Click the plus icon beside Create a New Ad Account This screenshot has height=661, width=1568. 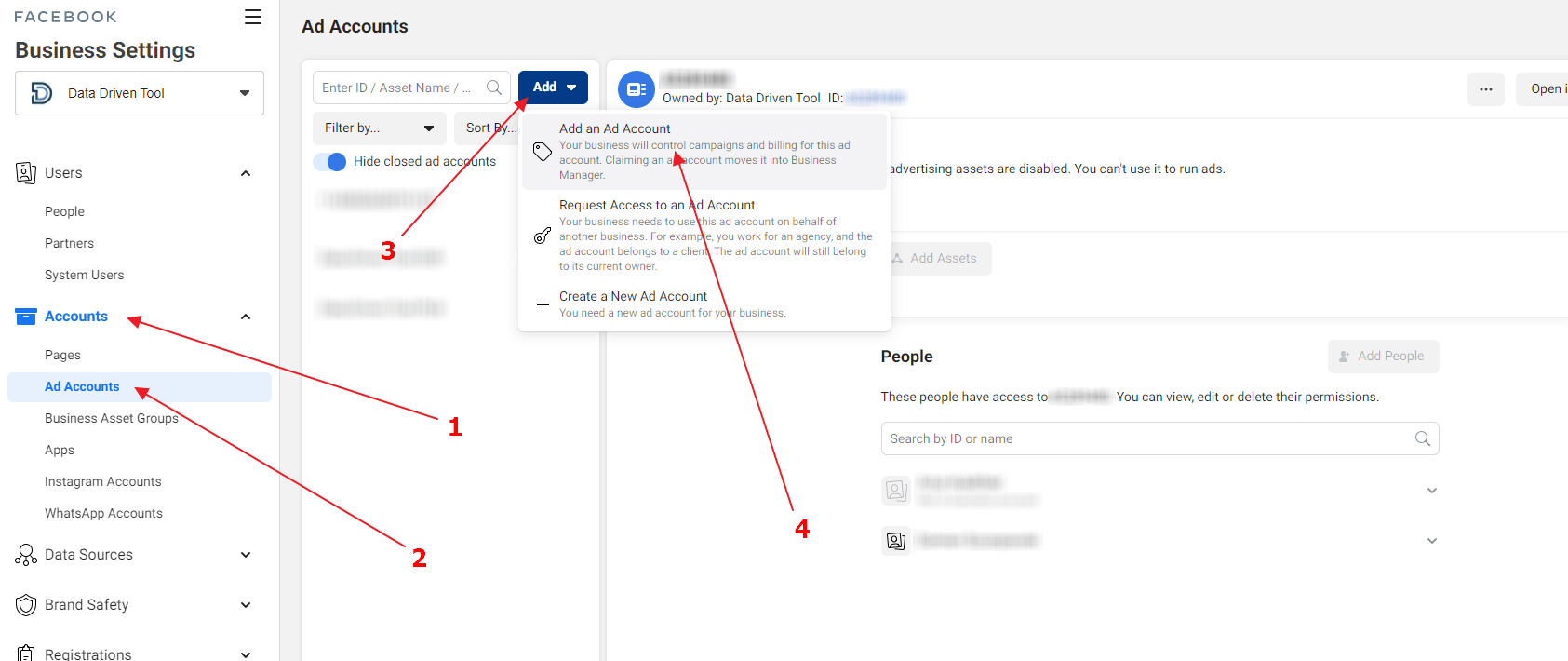543,304
